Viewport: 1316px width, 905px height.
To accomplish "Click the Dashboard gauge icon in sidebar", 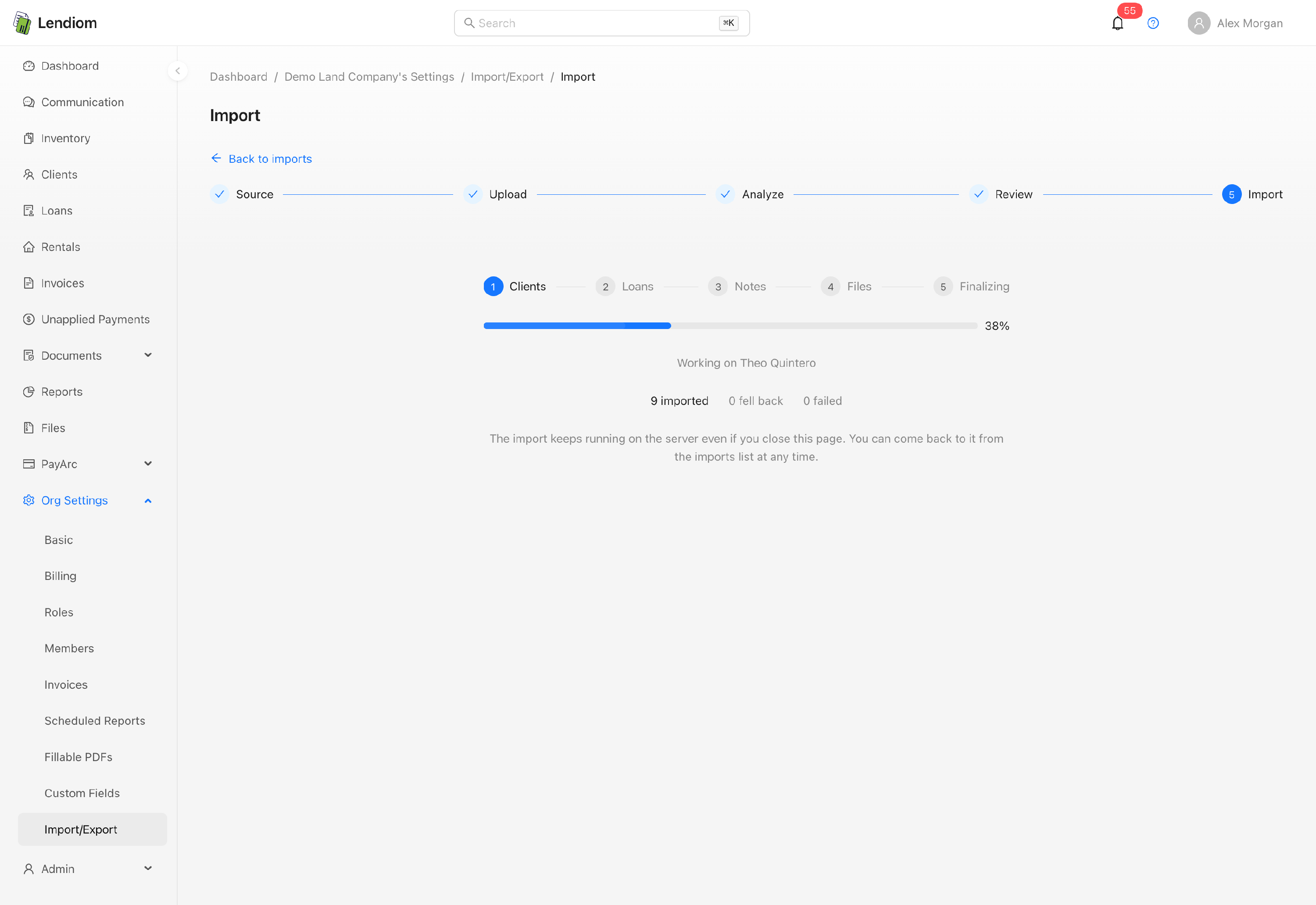I will click(x=29, y=66).
